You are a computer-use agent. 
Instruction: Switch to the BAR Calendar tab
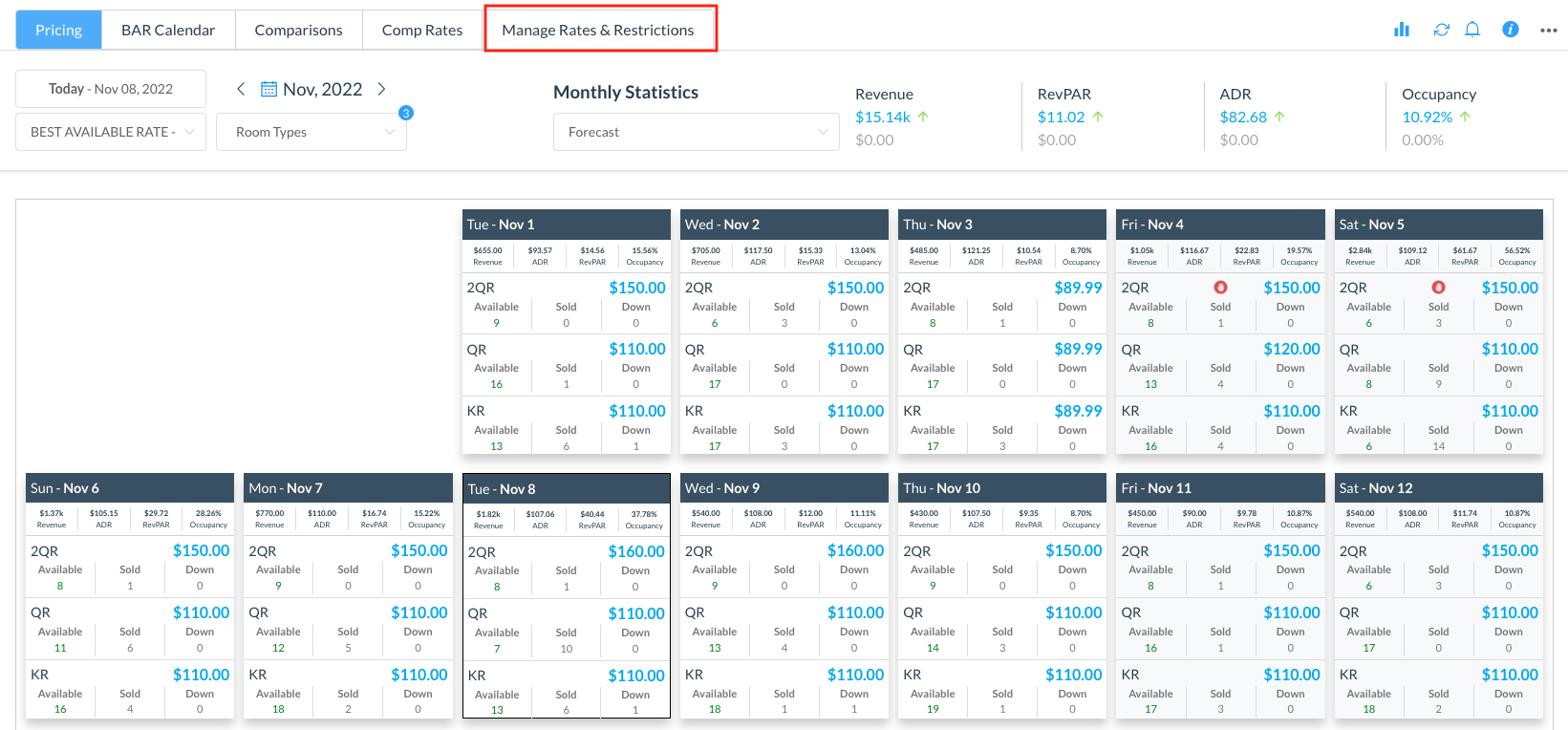168,30
